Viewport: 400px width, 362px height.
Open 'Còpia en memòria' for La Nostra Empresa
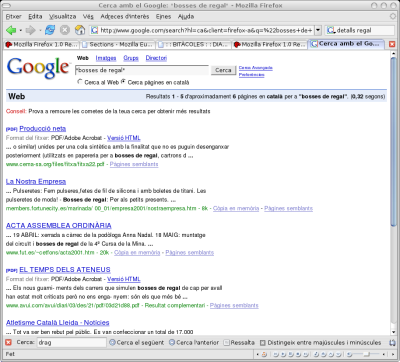coord(236,208)
